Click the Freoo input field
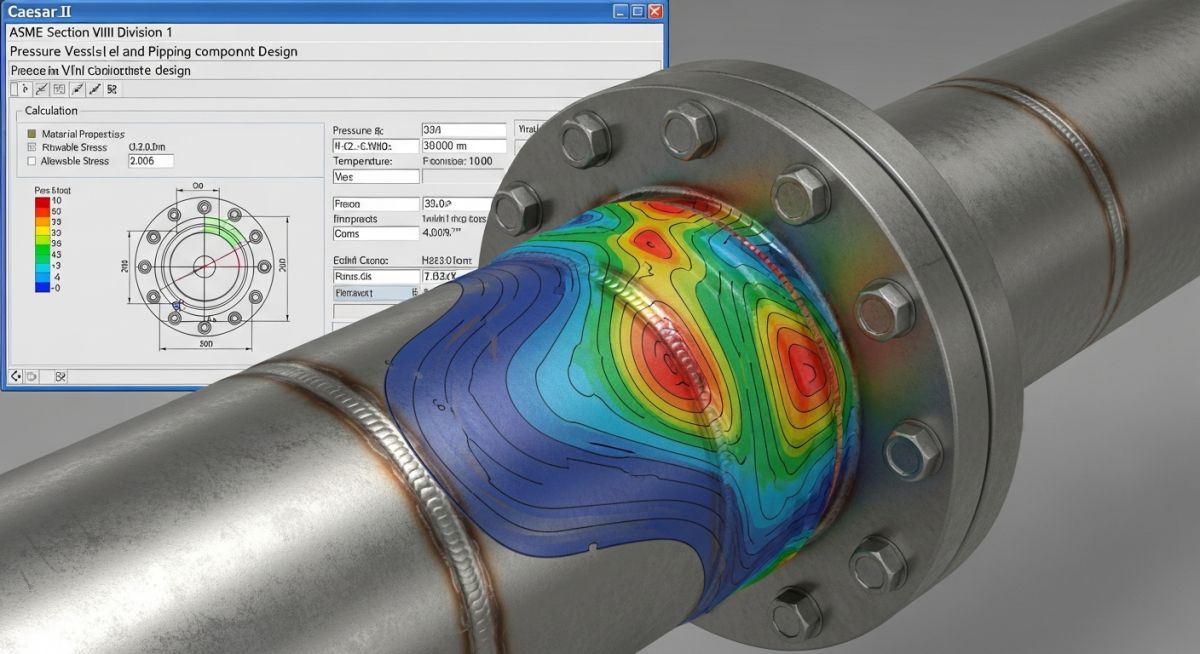This screenshot has width=1200, height=654. [376, 204]
